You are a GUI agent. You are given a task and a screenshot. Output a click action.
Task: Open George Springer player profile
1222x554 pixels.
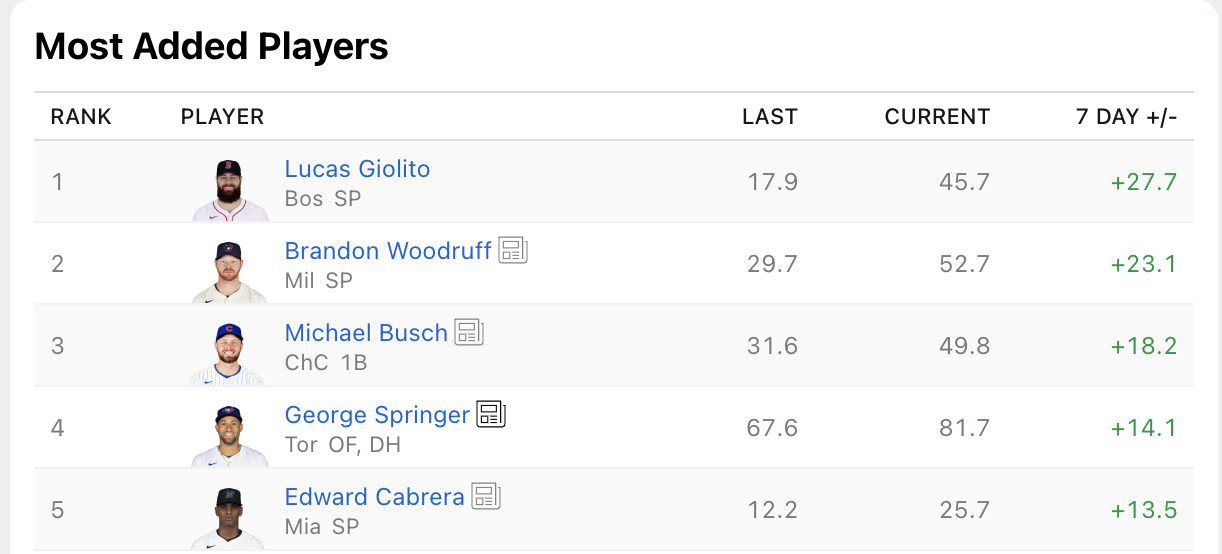point(377,415)
